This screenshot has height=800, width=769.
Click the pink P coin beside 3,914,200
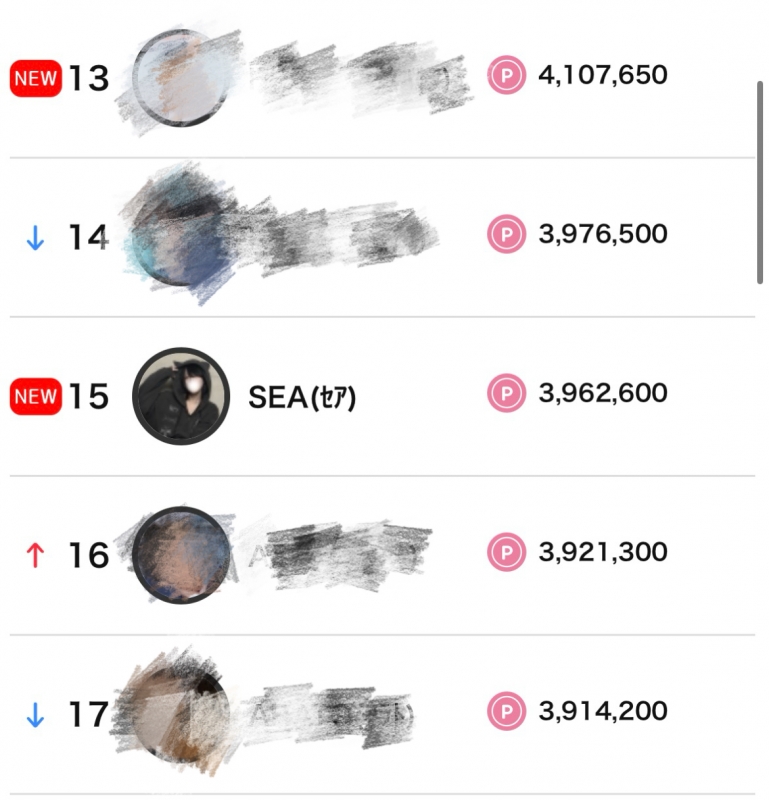coord(507,712)
